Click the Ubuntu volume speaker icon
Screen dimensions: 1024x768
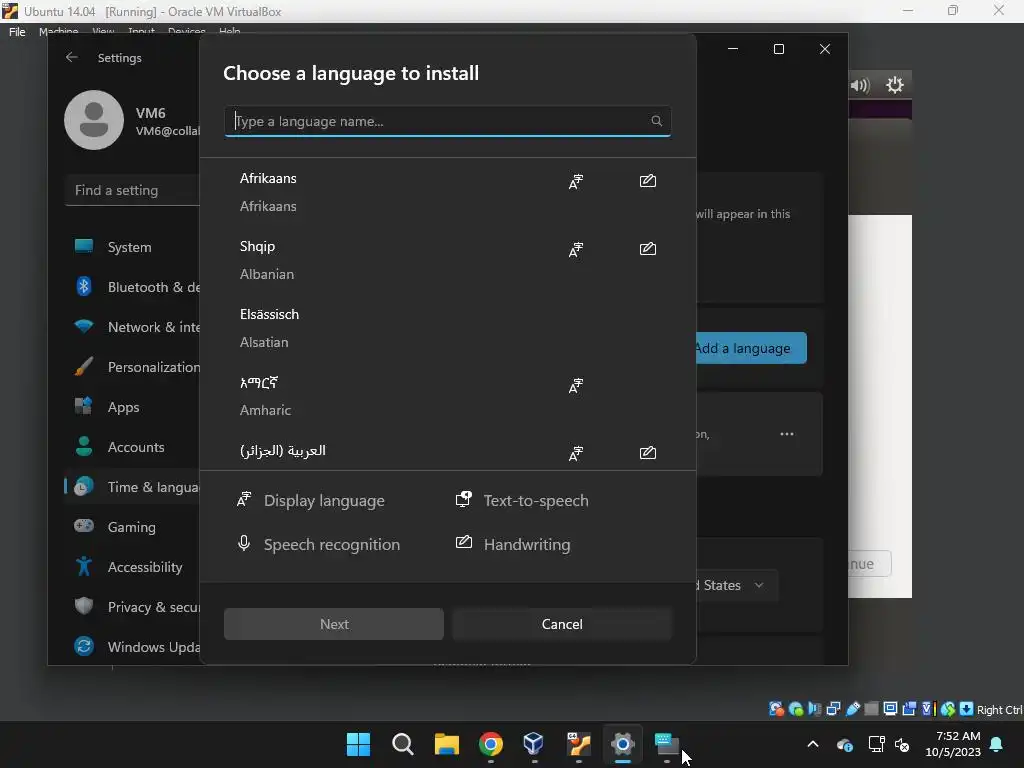pos(861,86)
